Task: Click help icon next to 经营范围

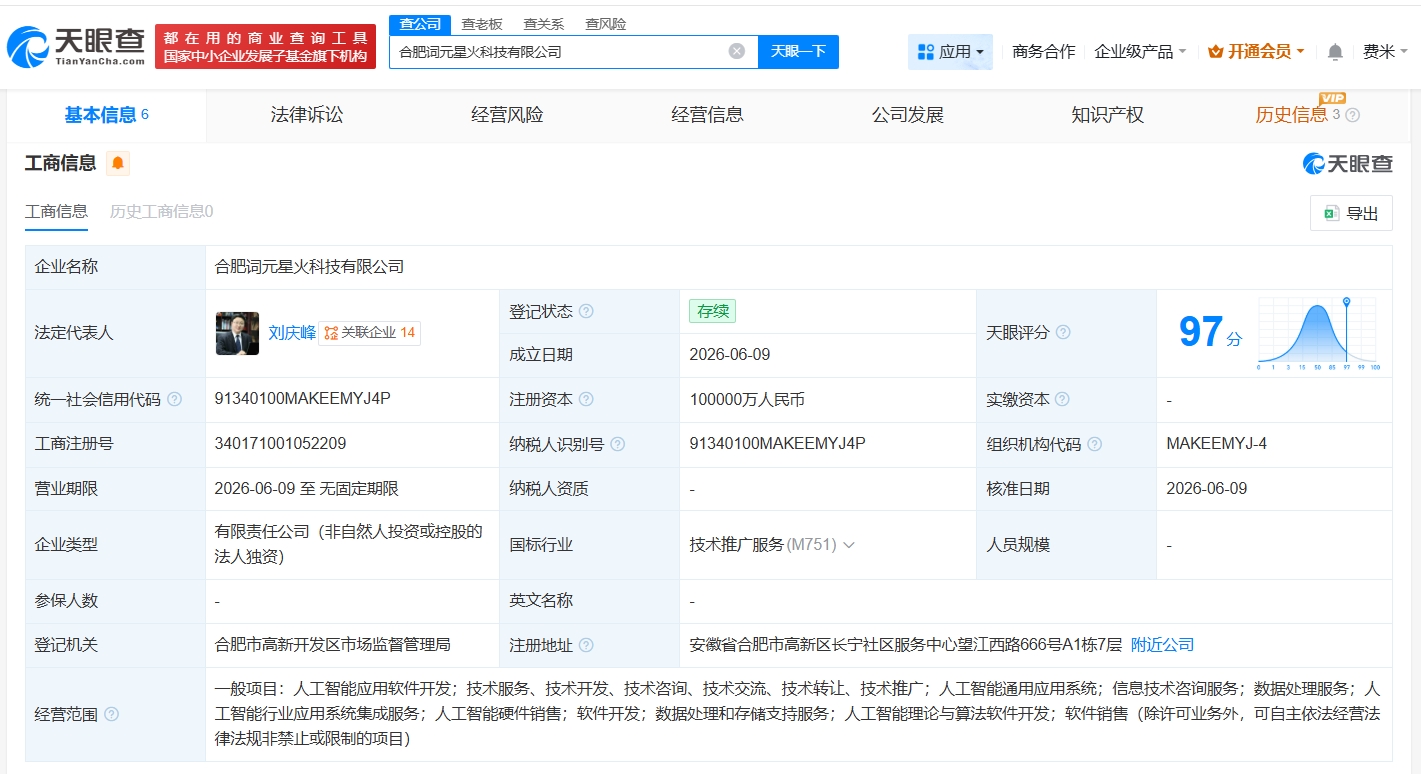Action: tap(111, 714)
